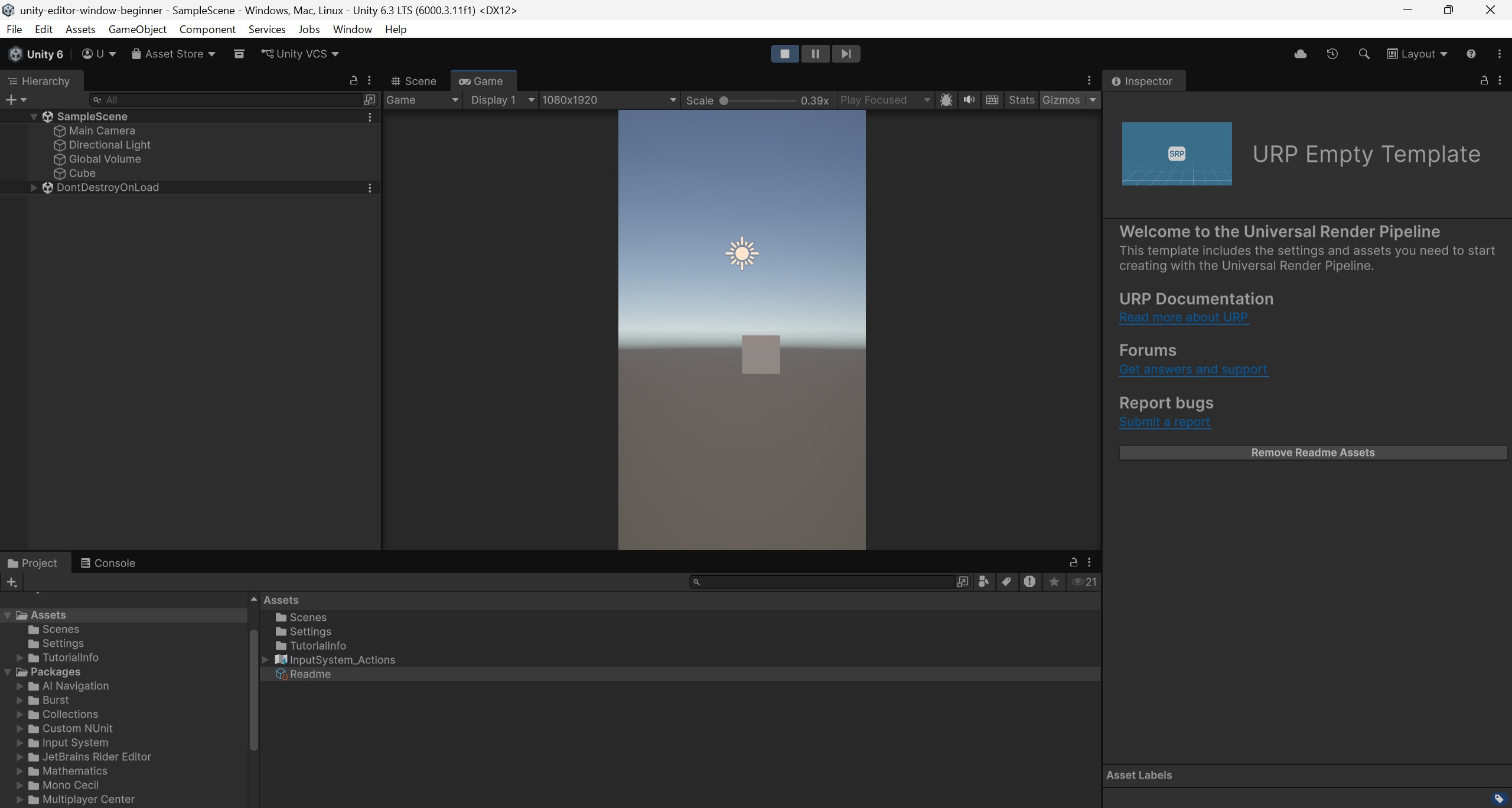Click the Remove Readme Assets button
Image resolution: width=1512 pixels, height=808 pixels.
pos(1312,452)
